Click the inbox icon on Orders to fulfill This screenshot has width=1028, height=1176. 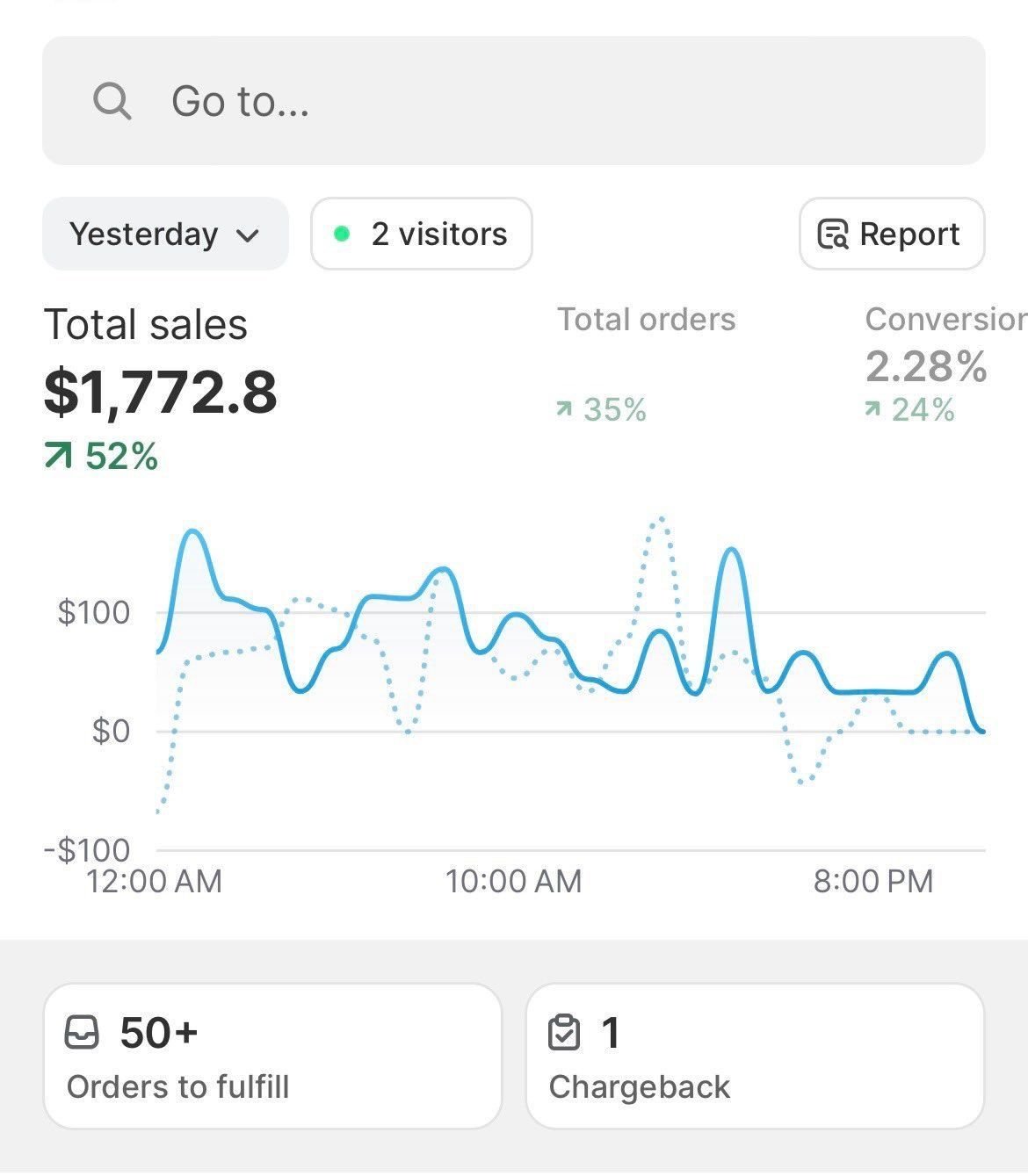pyautogui.click(x=82, y=1034)
